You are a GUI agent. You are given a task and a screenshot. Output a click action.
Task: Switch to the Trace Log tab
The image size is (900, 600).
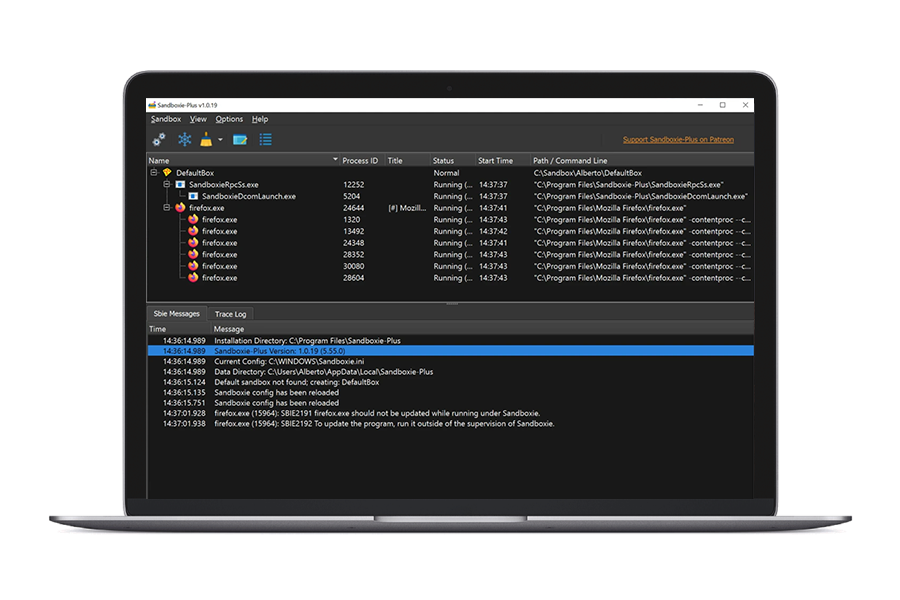[x=230, y=314]
